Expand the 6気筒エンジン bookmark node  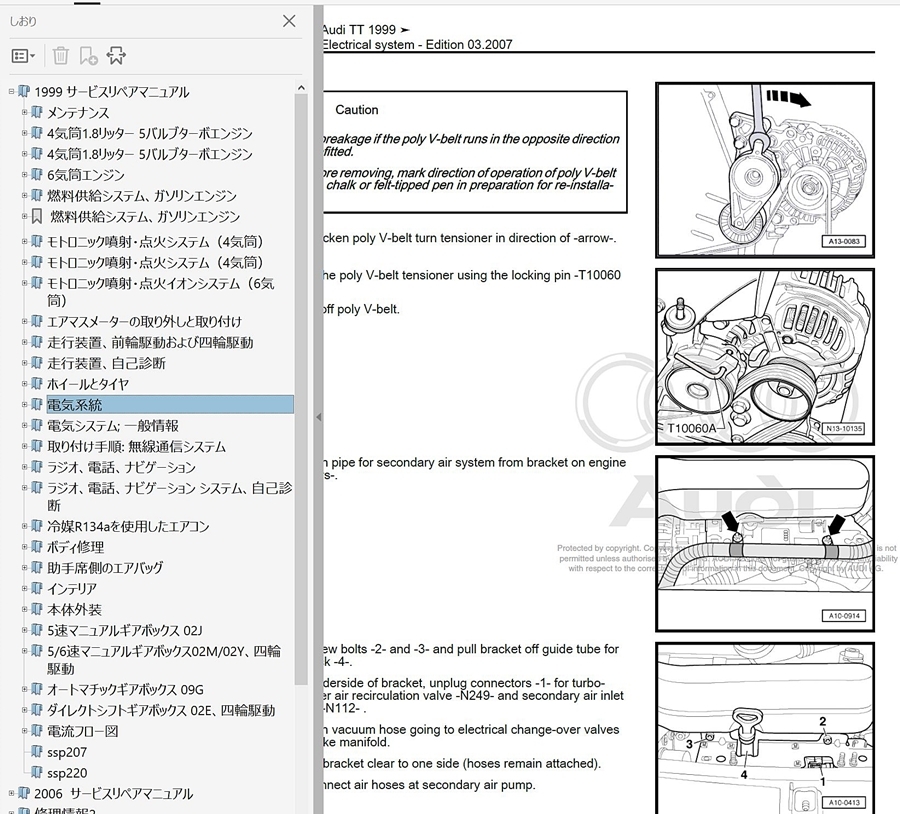[24, 175]
